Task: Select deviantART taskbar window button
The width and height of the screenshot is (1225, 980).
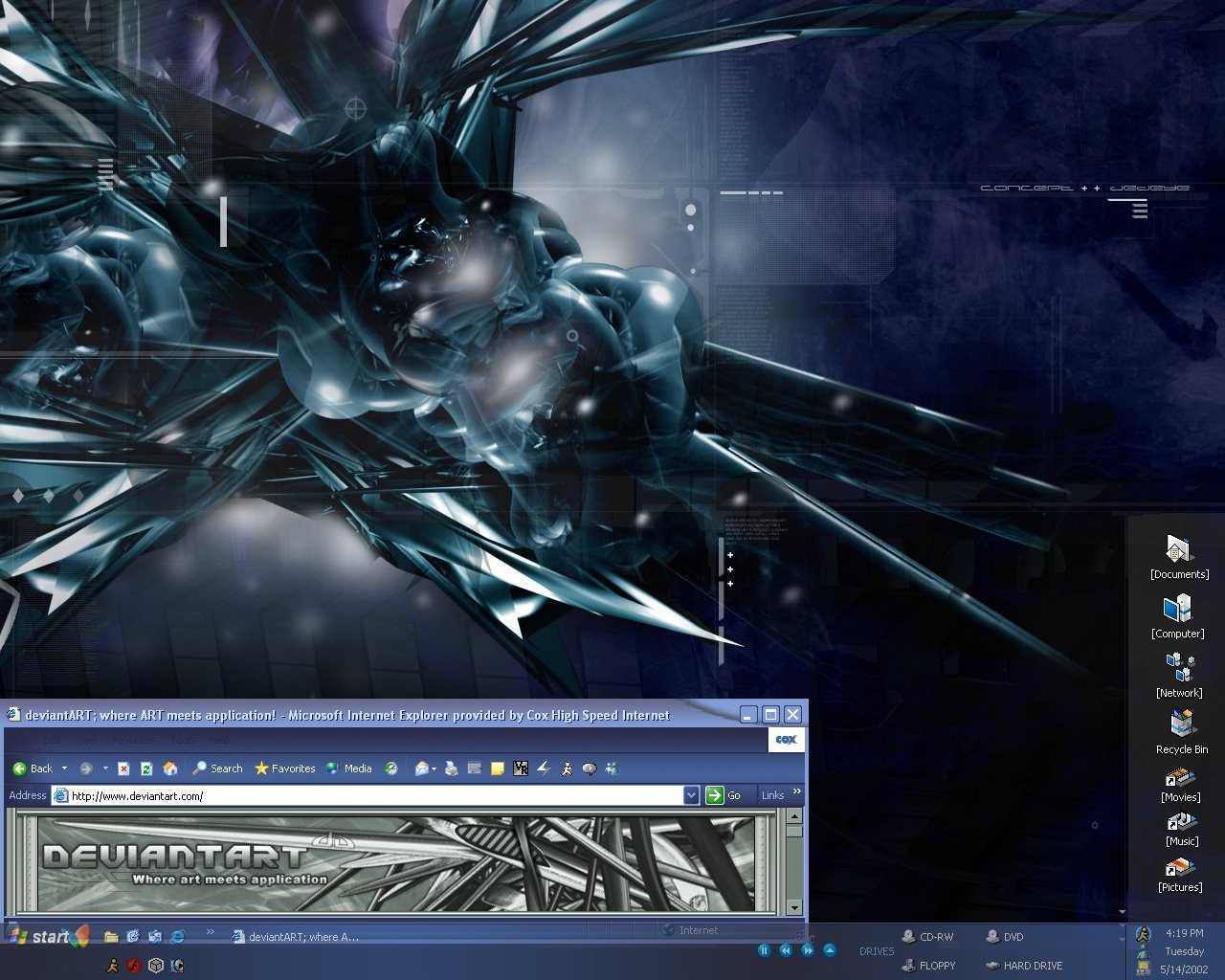Action: coord(297,937)
